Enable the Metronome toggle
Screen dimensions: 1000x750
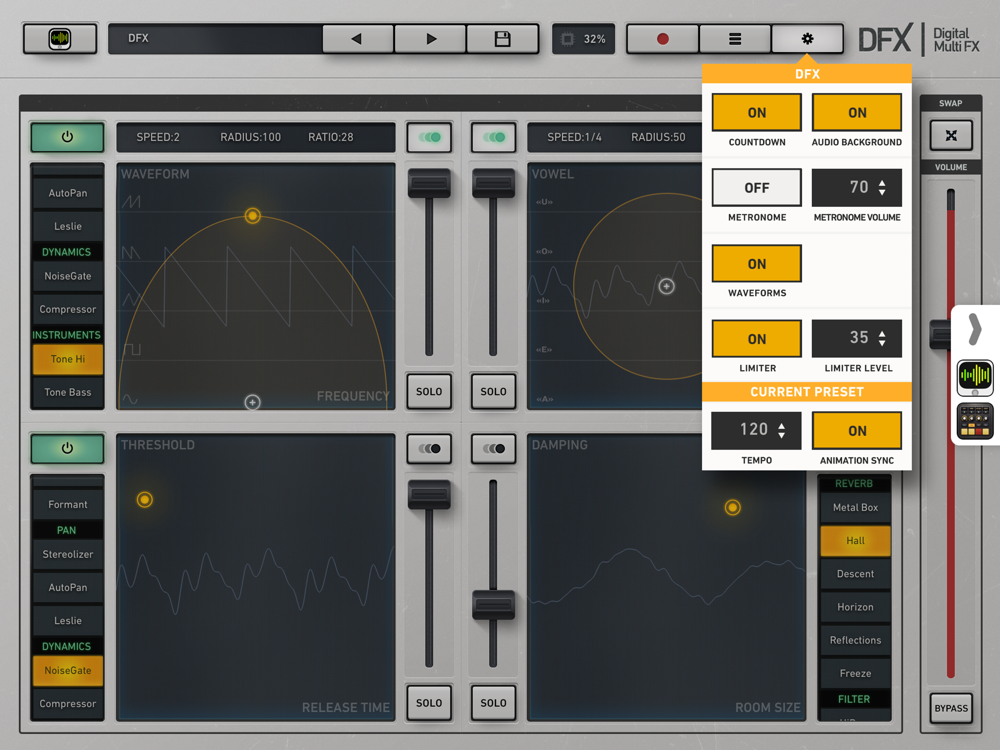756,188
